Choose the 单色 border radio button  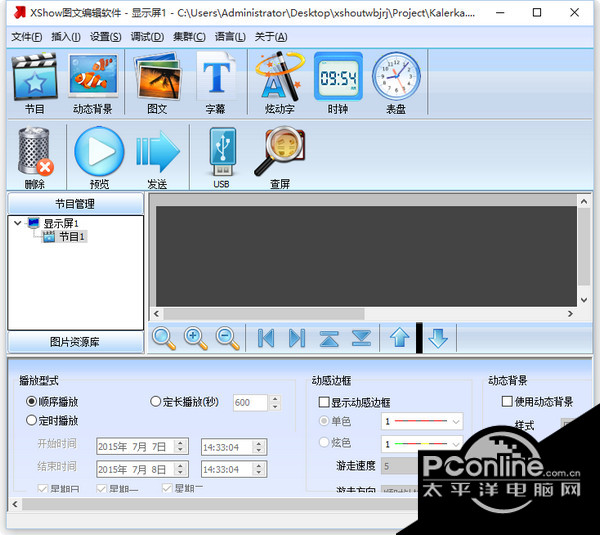click(x=324, y=421)
